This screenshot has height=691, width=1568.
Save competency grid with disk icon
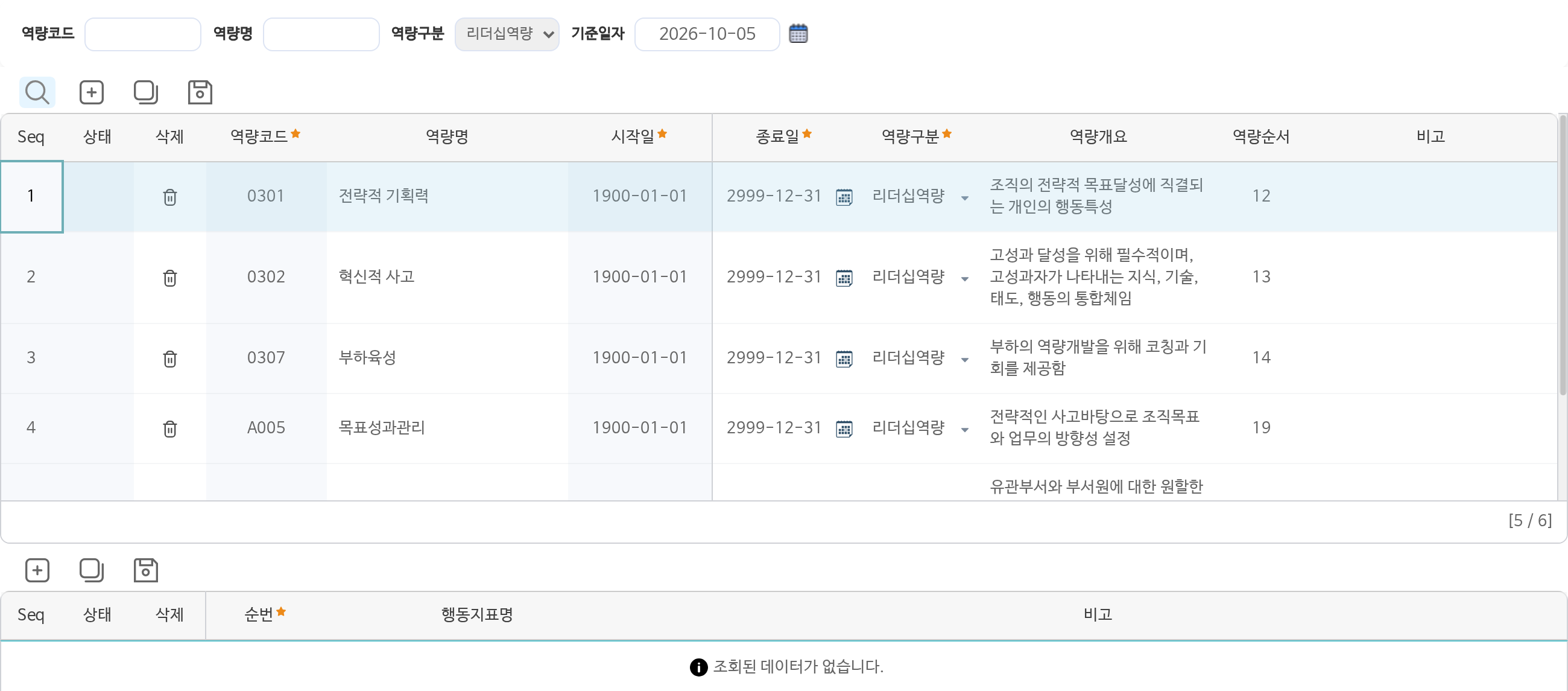[200, 92]
